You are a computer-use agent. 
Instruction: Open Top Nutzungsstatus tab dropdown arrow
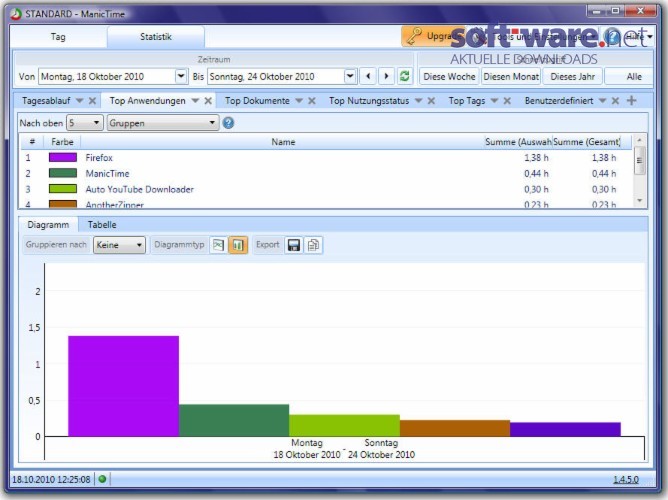tap(418, 101)
